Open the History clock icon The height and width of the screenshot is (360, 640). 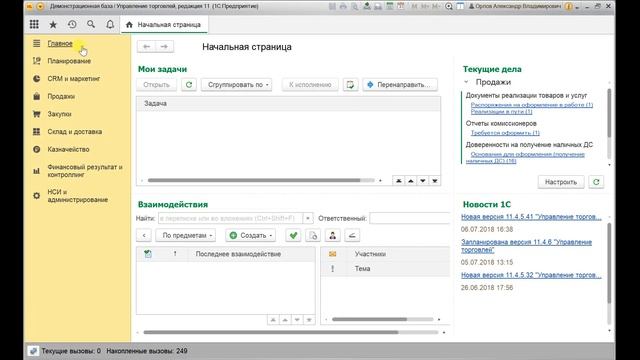coord(72,24)
